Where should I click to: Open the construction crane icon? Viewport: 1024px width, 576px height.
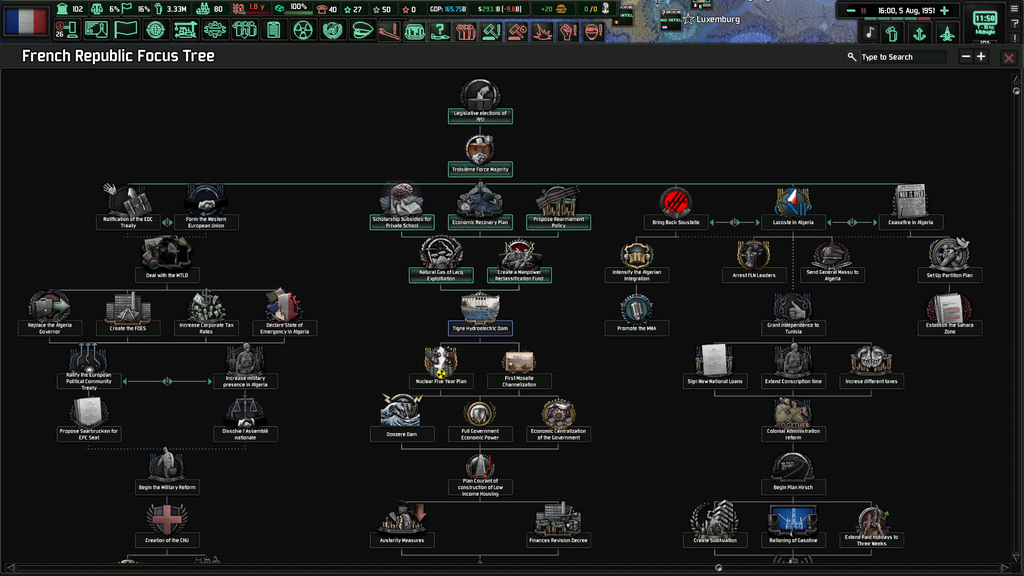pos(185,30)
